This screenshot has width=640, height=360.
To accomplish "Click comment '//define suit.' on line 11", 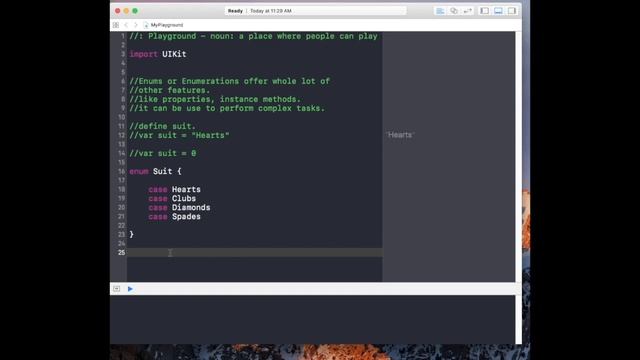I will [x=162, y=126].
